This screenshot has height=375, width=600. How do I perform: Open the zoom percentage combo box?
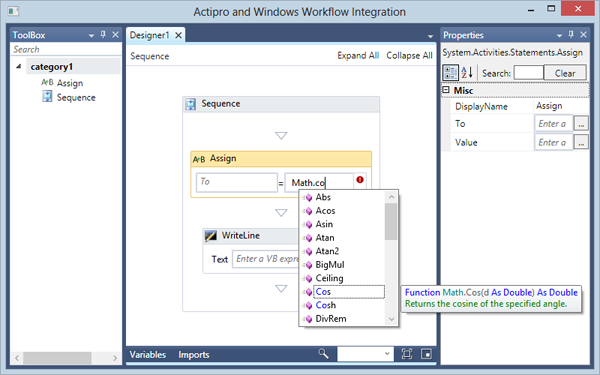click(x=365, y=354)
